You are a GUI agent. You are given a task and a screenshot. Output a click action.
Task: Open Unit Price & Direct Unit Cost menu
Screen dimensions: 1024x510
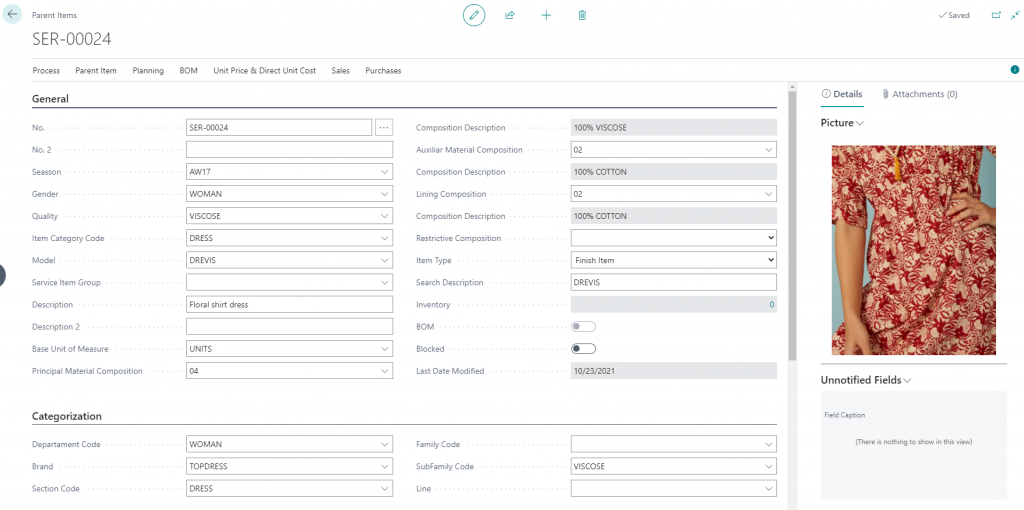(264, 71)
